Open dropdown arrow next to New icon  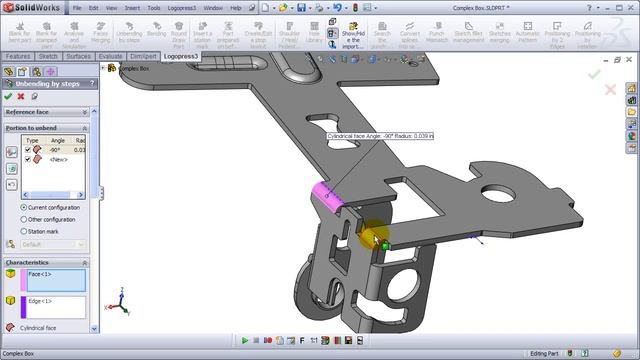274,8
